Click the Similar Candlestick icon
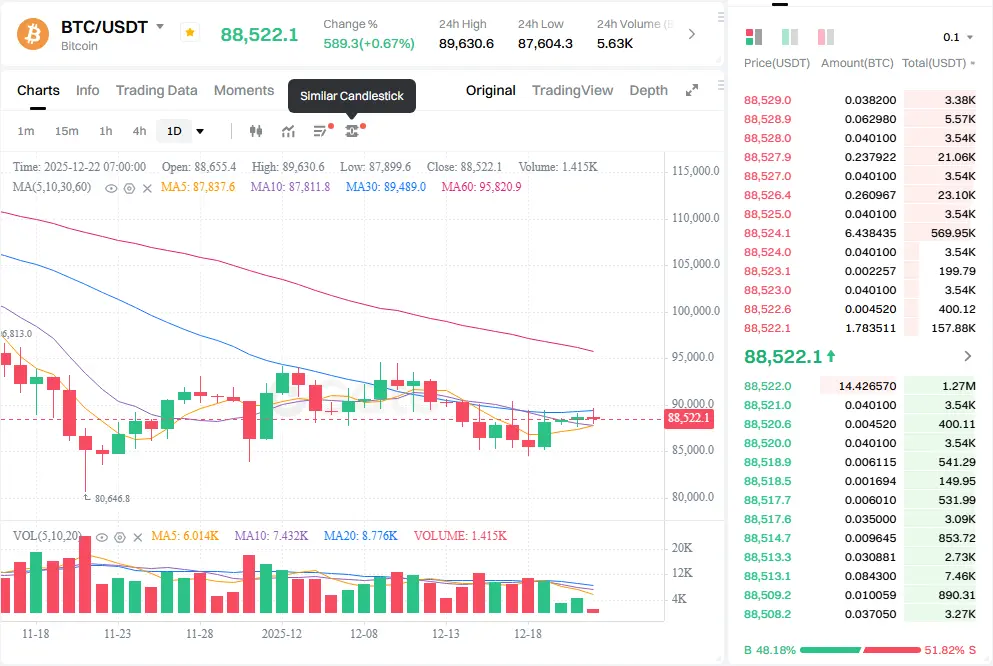 pos(353,130)
